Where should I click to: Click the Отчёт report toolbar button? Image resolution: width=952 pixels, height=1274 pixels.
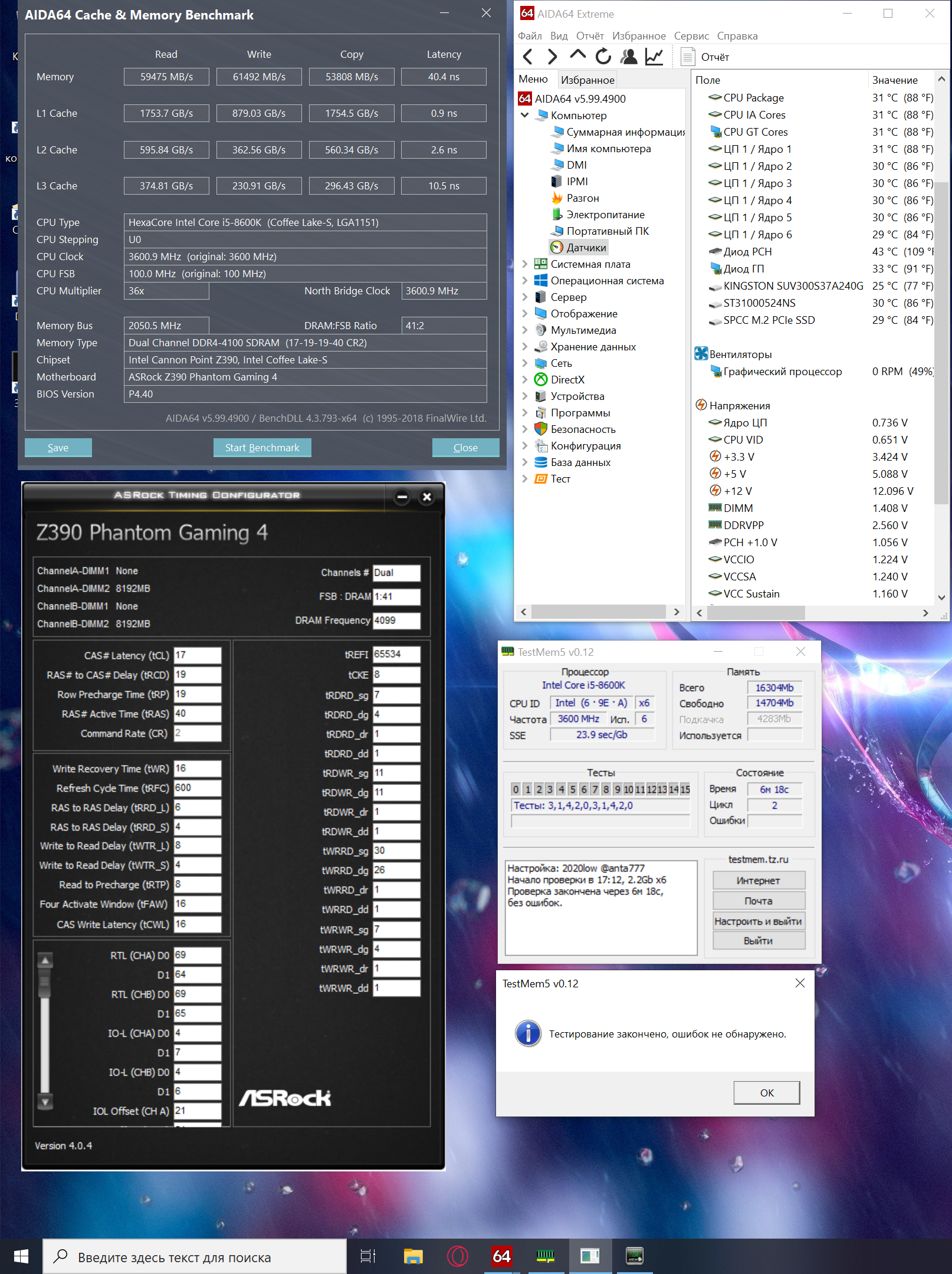click(705, 57)
